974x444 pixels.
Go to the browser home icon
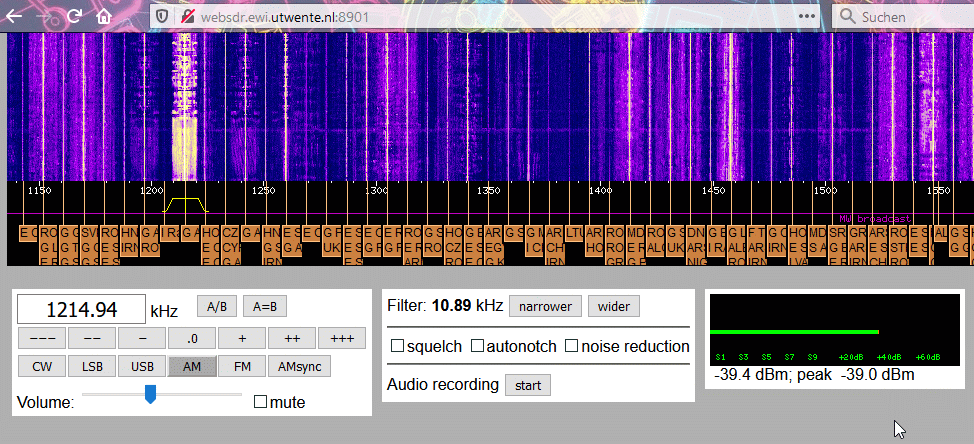(104, 16)
